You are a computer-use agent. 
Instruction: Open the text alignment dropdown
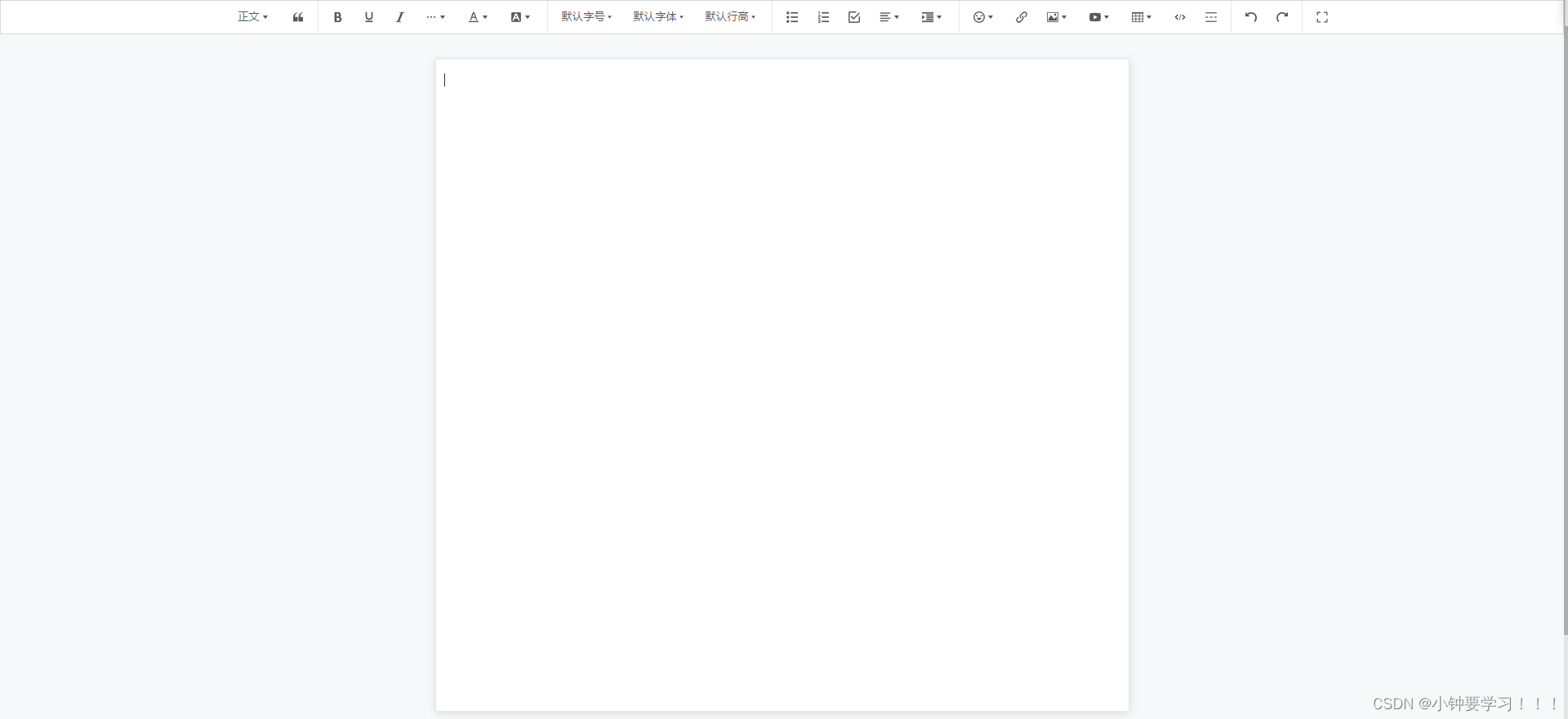[889, 17]
